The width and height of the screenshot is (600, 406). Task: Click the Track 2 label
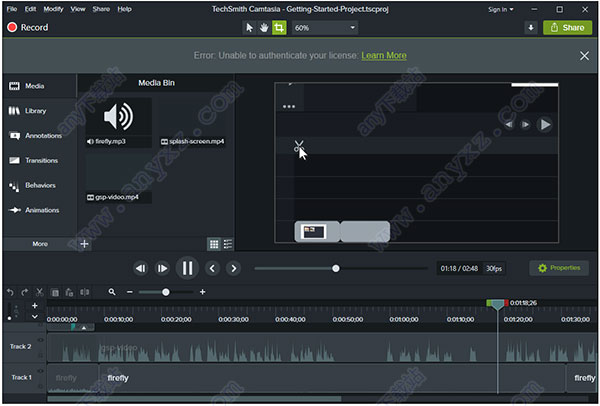pyautogui.click(x=21, y=347)
